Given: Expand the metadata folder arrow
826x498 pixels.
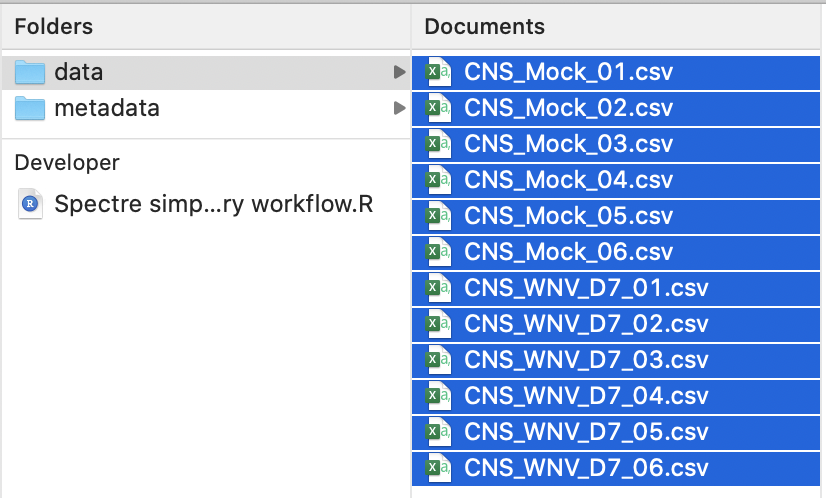Looking at the screenshot, I should (399, 108).
